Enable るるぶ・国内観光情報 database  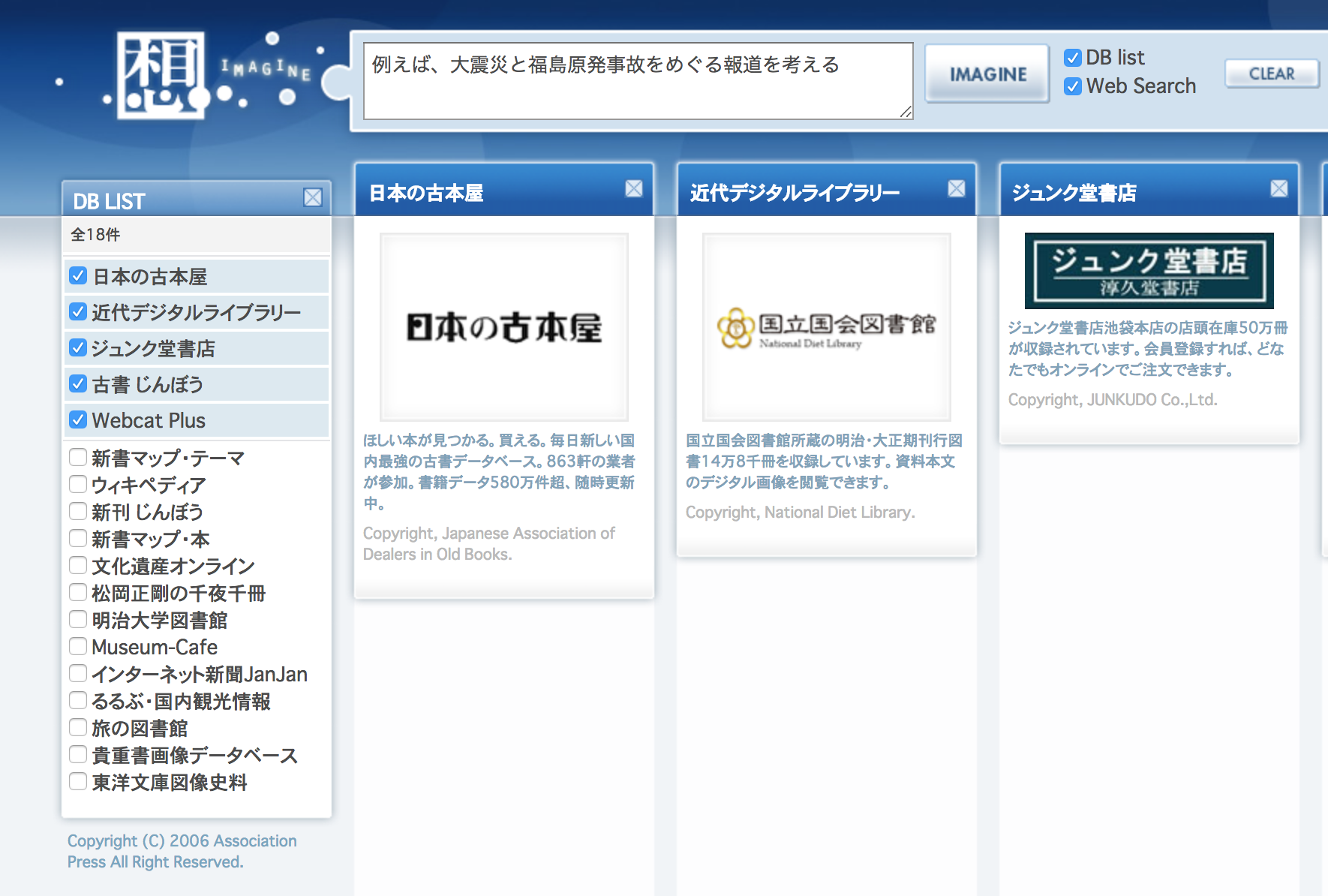(x=78, y=700)
